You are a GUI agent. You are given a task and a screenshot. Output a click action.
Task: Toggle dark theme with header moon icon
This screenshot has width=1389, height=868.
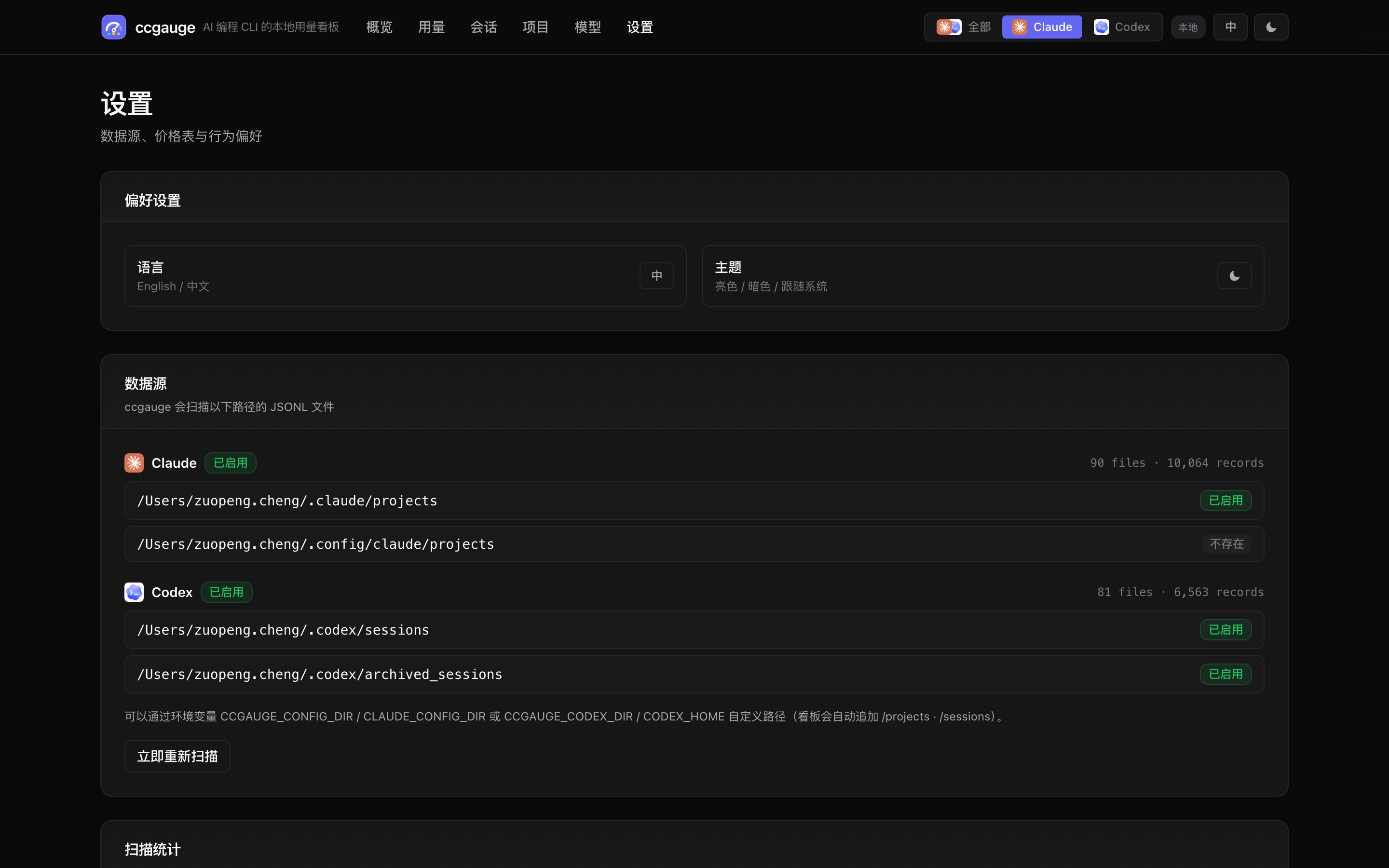click(x=1271, y=27)
